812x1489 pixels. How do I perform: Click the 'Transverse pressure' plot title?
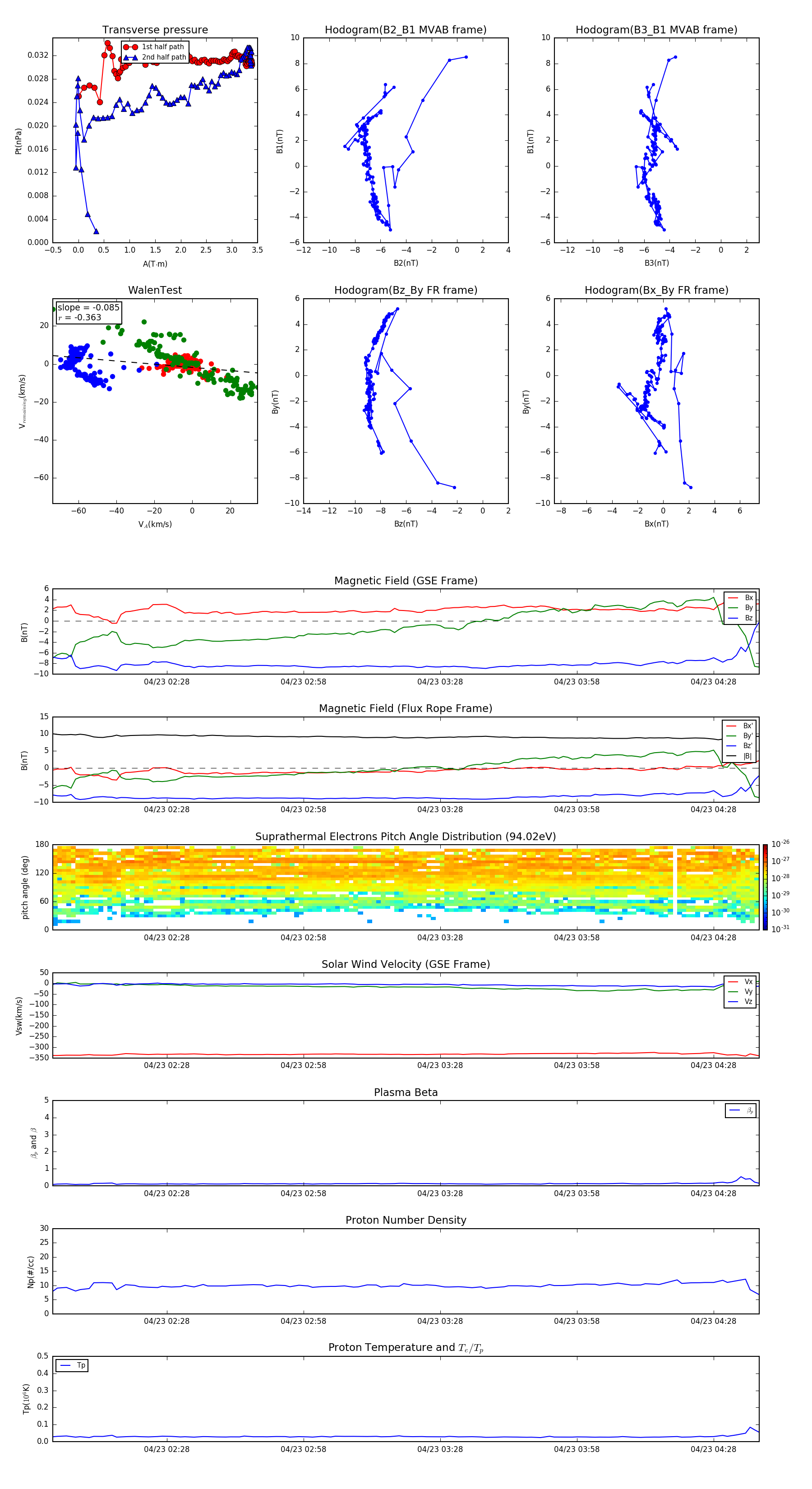pos(155,30)
